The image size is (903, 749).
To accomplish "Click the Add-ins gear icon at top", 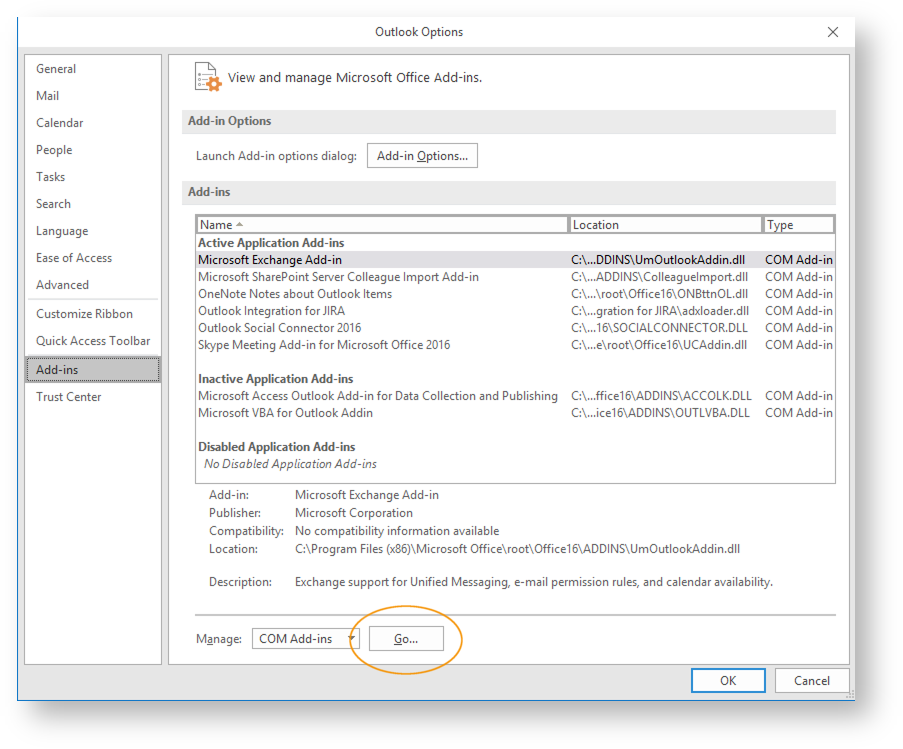I will pyautogui.click(x=207, y=76).
